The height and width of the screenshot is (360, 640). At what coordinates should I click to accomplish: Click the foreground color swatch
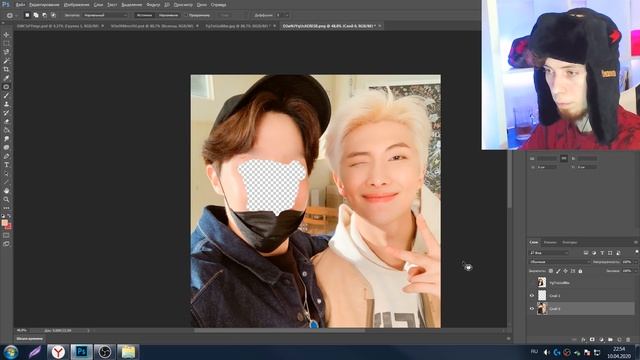point(4,223)
